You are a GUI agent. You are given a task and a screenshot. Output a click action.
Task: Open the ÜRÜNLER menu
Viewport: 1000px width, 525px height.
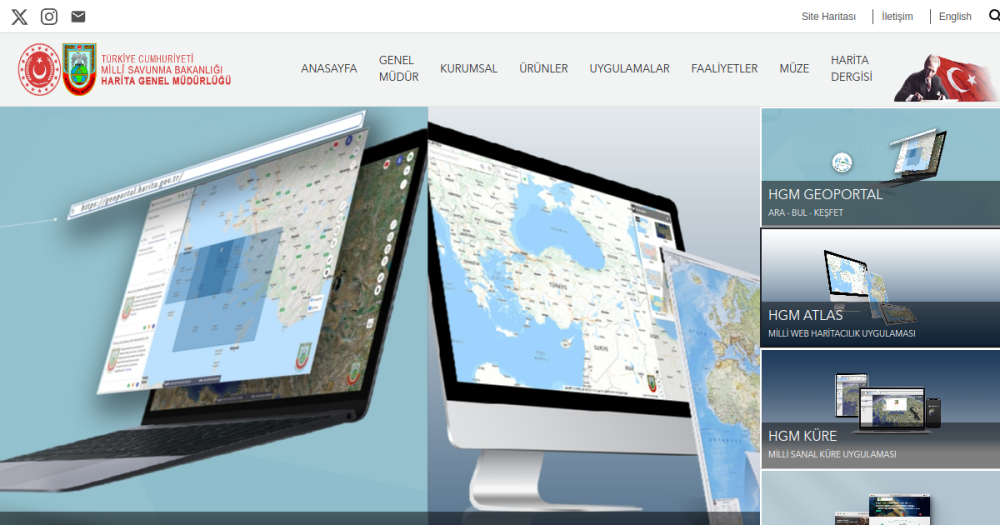(x=543, y=68)
